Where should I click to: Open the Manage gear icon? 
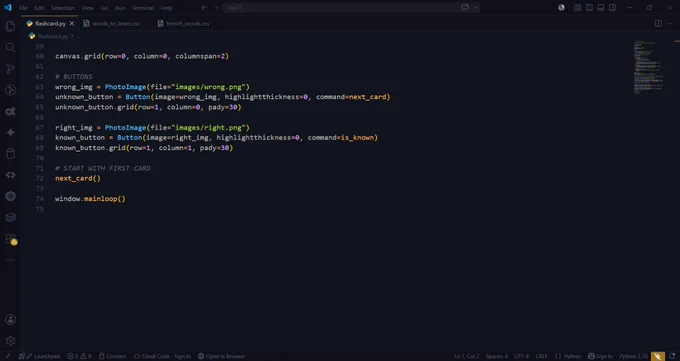(x=10, y=341)
